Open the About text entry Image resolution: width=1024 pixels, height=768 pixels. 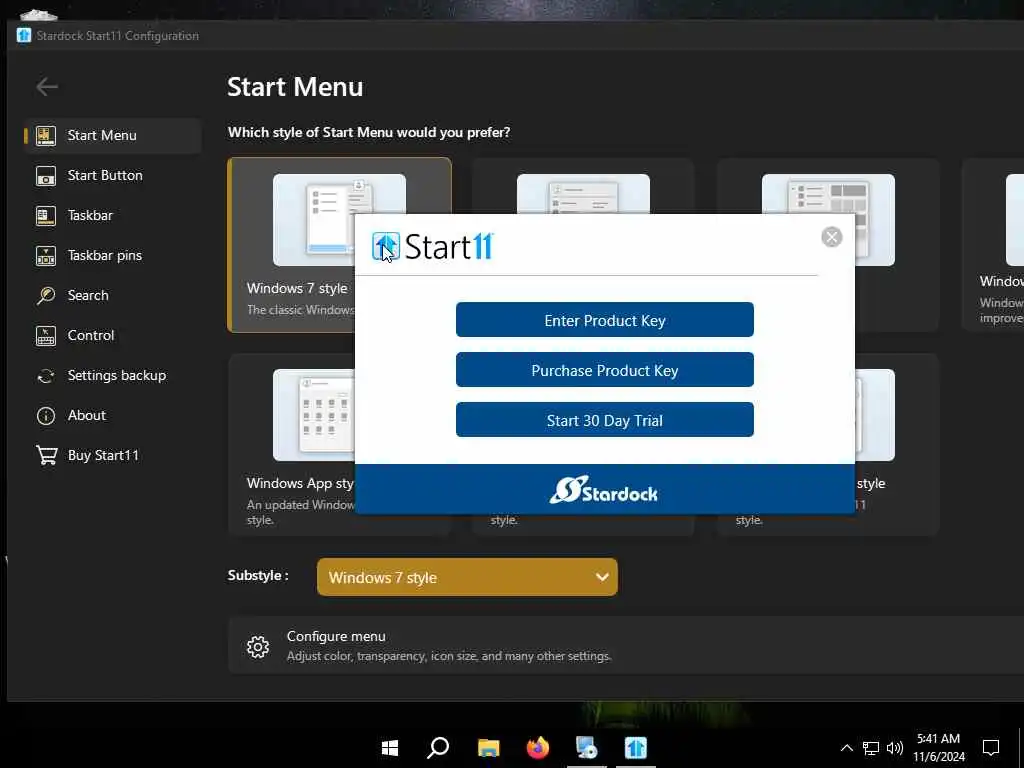(x=87, y=415)
